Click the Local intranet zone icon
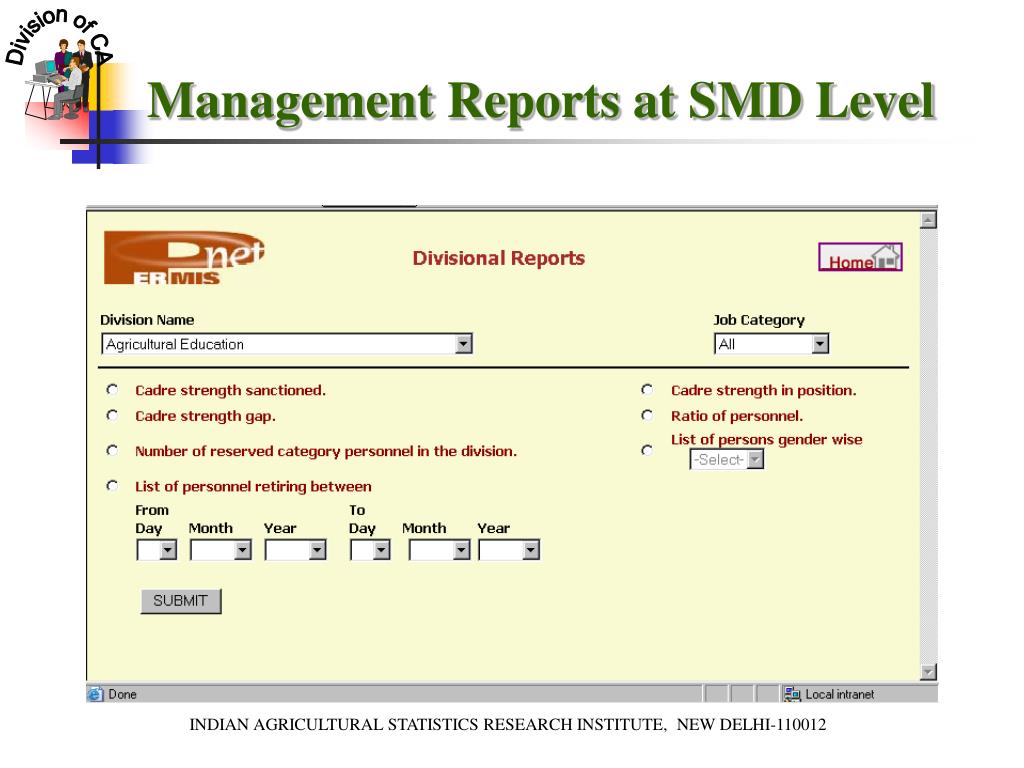This screenshot has width=1024, height=768. (792, 694)
